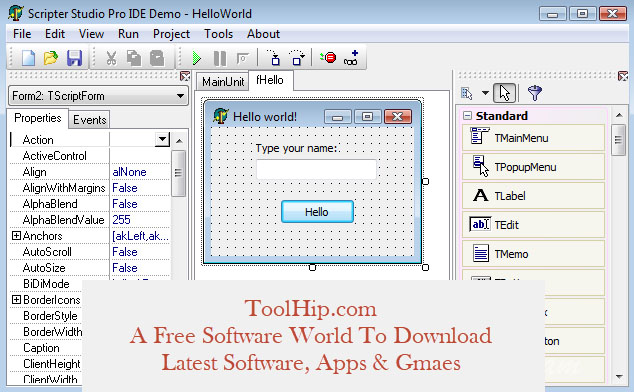Expand the Anchors property
This screenshot has height=392, width=634.
click(x=16, y=235)
